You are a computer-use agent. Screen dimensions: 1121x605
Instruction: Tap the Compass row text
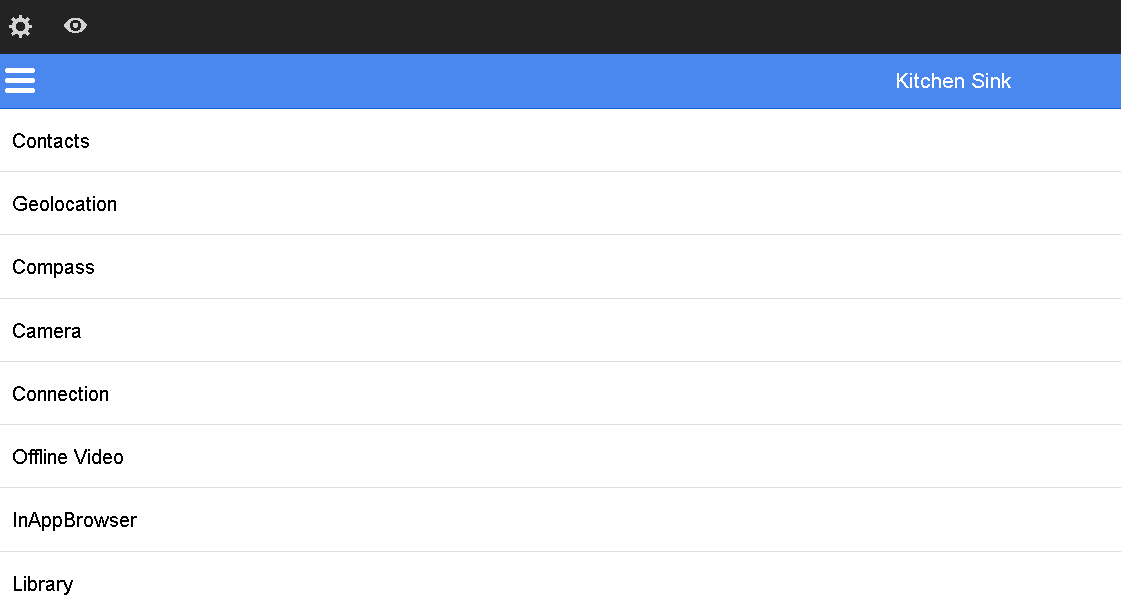click(x=54, y=267)
